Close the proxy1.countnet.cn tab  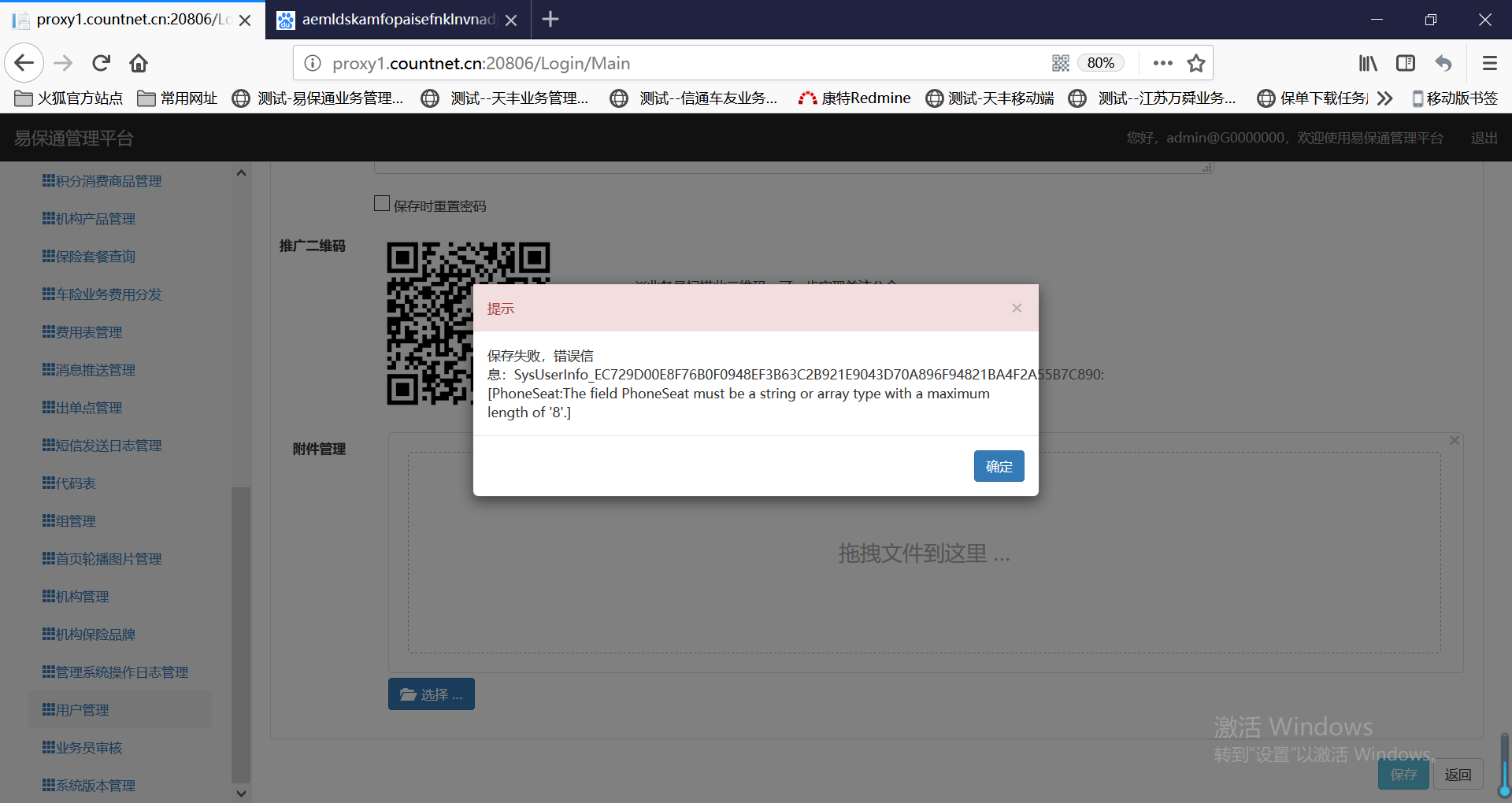coord(245,20)
